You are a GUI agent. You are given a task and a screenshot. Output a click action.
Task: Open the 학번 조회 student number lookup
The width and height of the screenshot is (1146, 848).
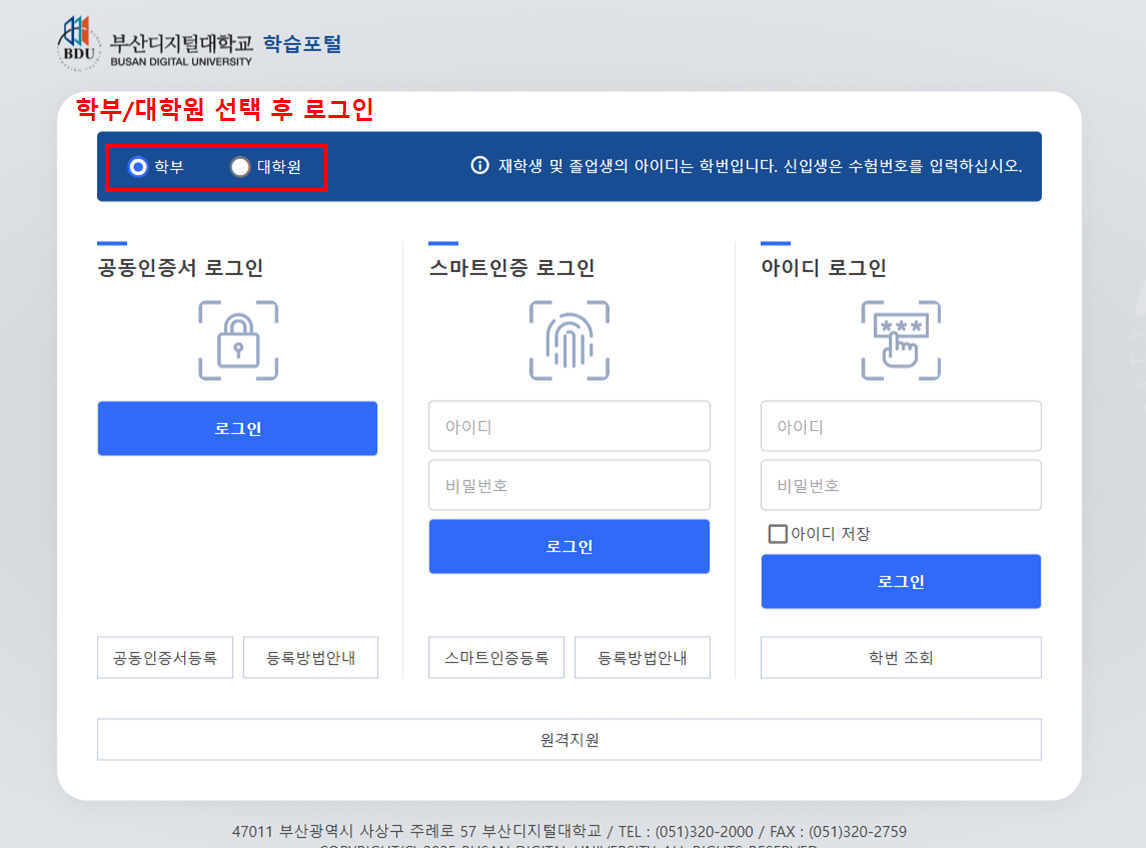tap(900, 657)
